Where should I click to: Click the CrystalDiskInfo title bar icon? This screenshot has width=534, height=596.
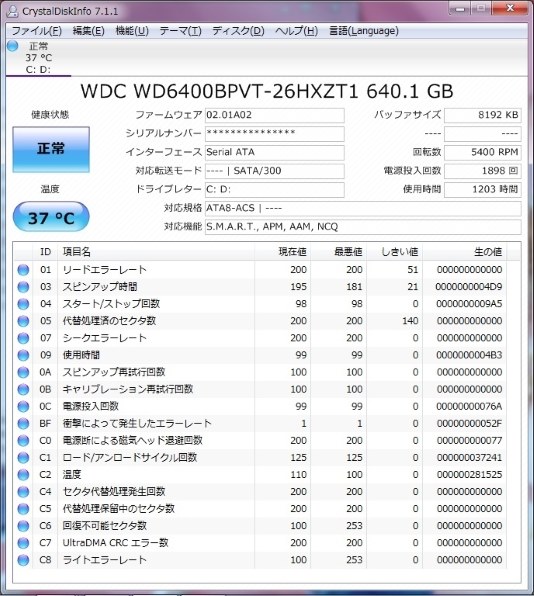pos(13,11)
